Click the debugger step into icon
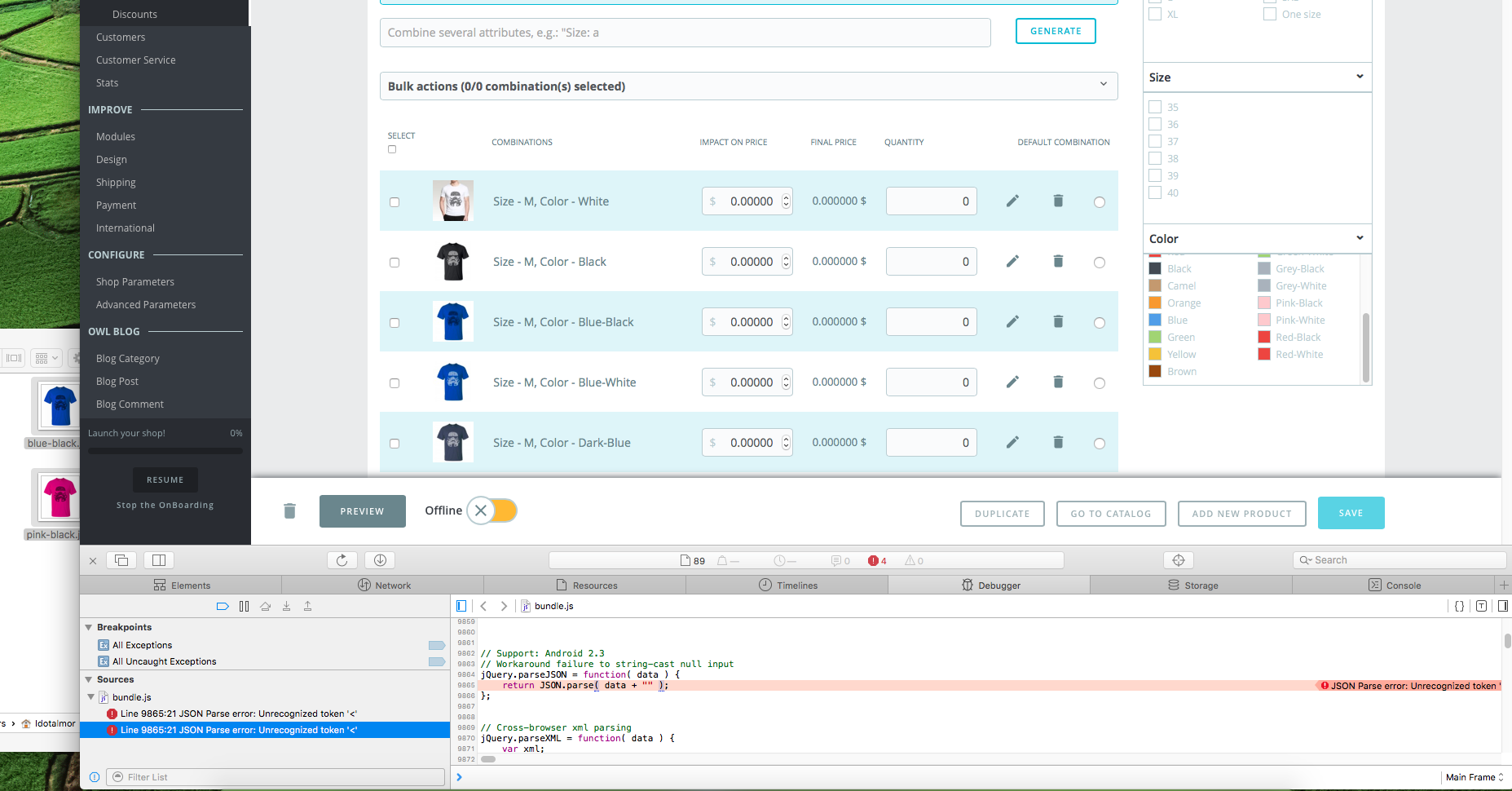The width and height of the screenshot is (1512, 791). [287, 607]
